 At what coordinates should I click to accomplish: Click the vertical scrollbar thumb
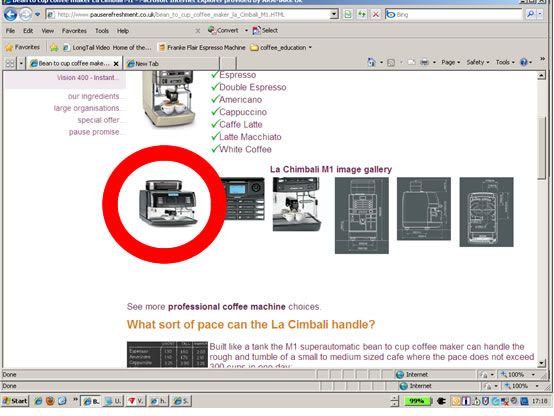(x=541, y=149)
